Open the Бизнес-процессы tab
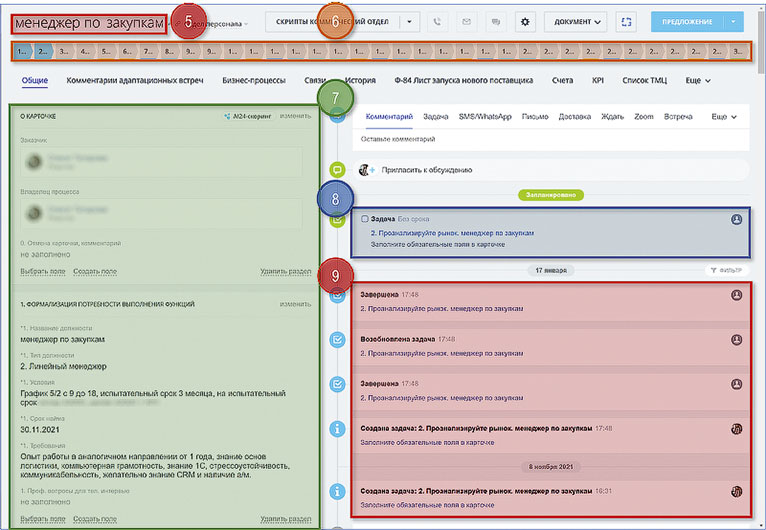Screen dimensions: 766x530 (254, 80)
